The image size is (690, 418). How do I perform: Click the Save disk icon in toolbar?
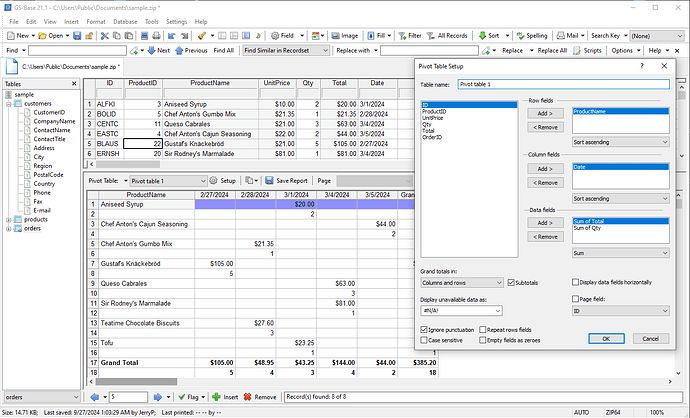click(x=77, y=36)
